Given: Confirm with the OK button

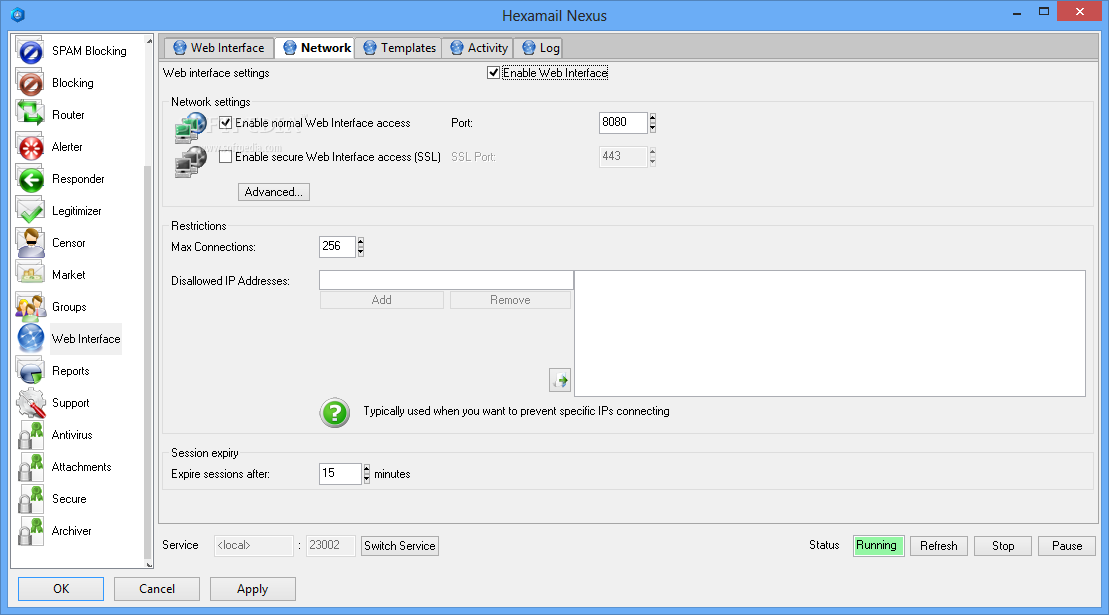Looking at the screenshot, I should point(61,589).
